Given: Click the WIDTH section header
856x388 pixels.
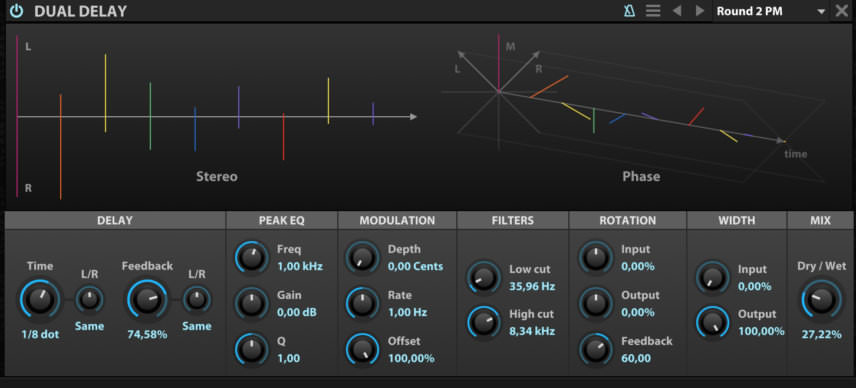Looking at the screenshot, I should point(737,220).
